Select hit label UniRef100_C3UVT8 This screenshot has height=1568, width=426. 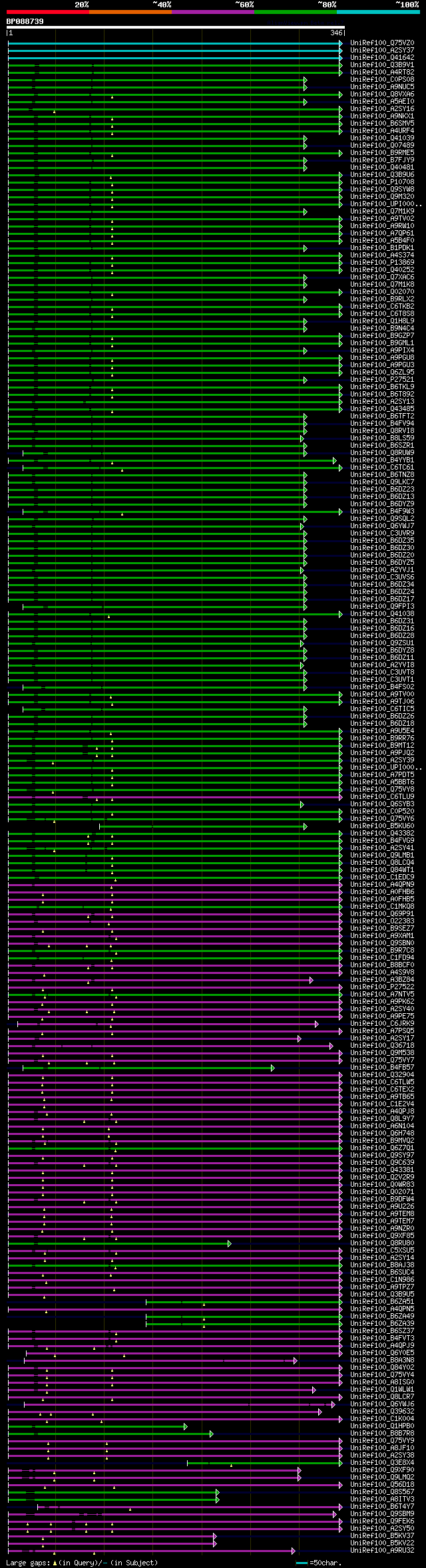click(x=382, y=673)
